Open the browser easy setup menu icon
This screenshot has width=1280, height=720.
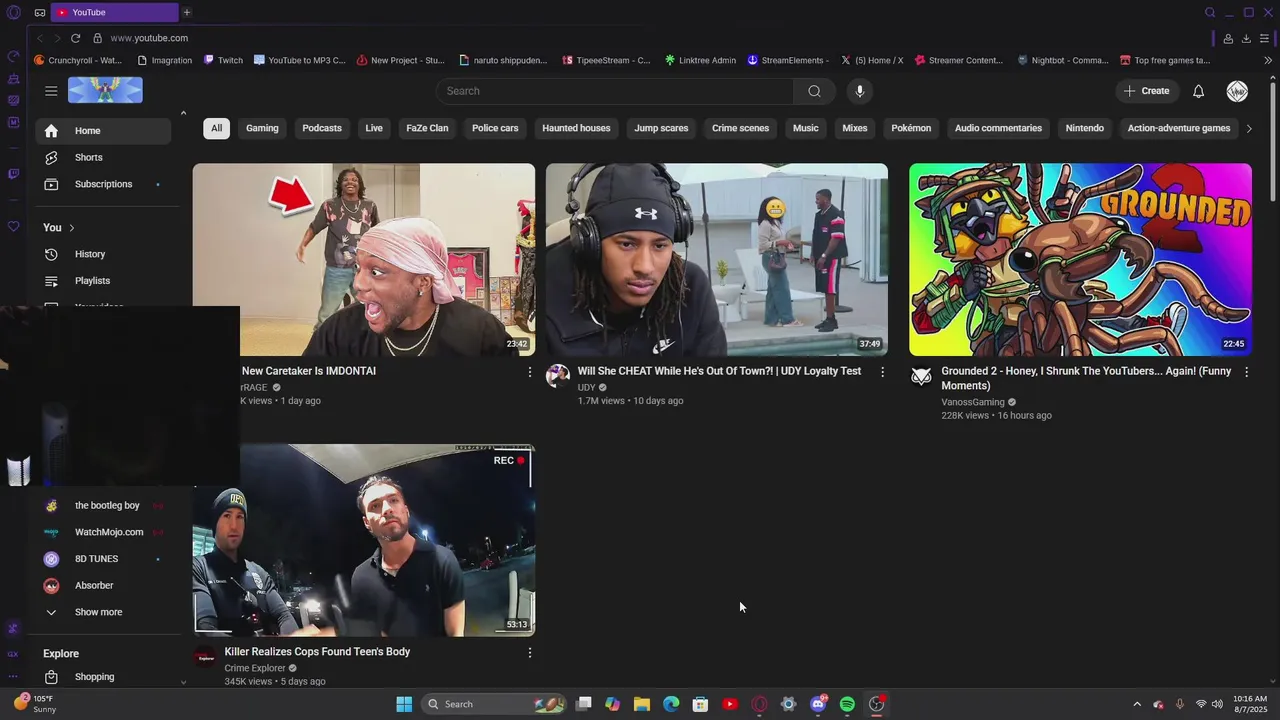(1264, 38)
